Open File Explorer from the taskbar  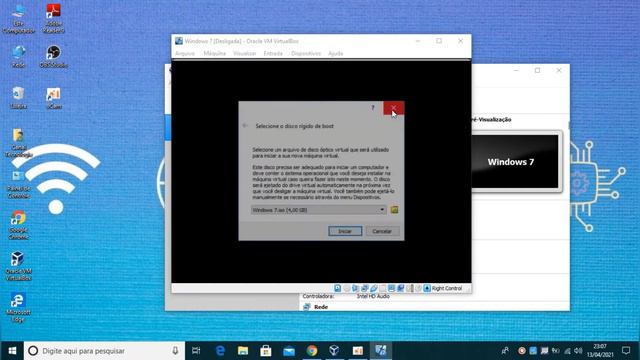(x=243, y=351)
